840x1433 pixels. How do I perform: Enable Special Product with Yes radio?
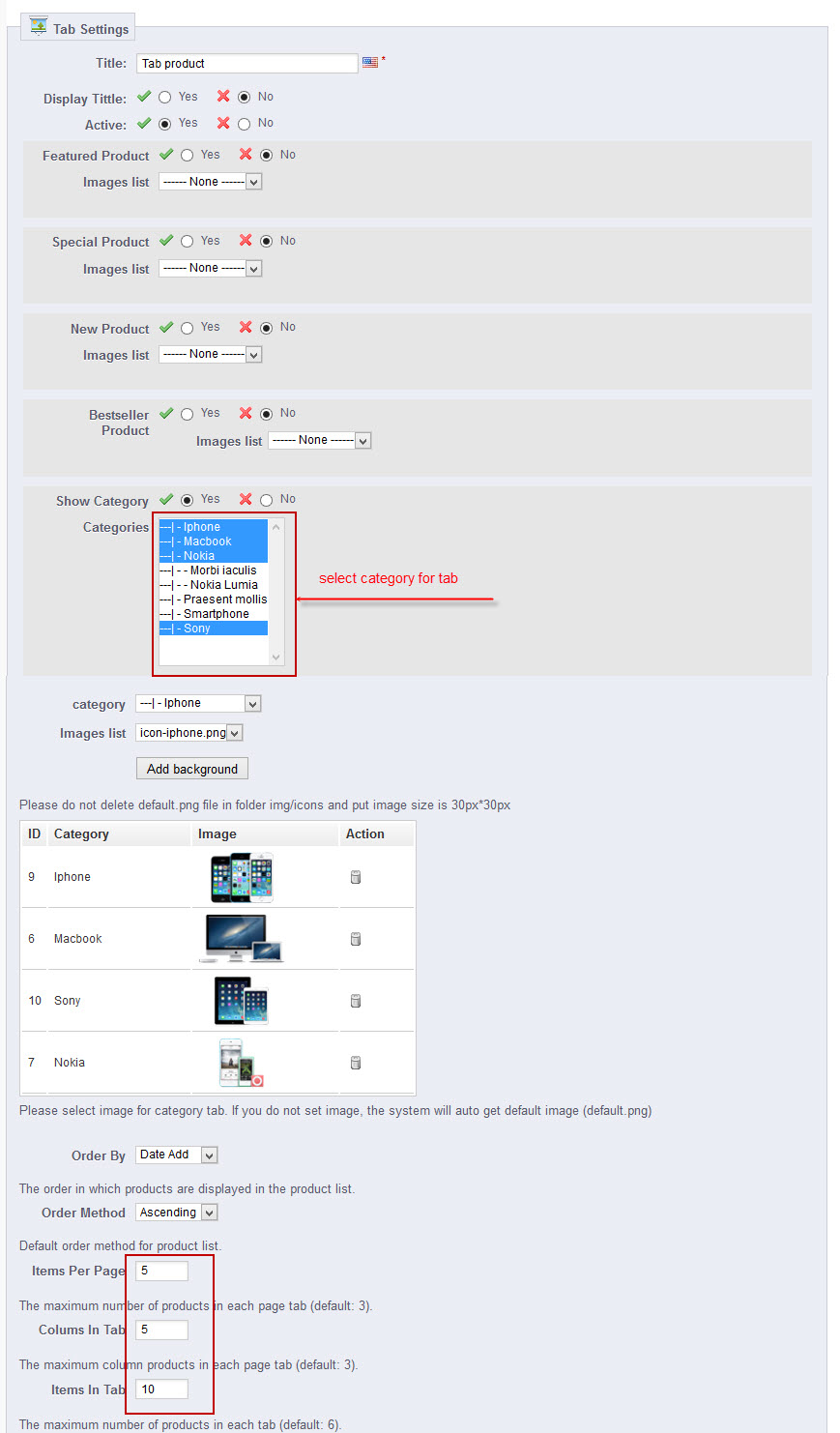point(188,242)
